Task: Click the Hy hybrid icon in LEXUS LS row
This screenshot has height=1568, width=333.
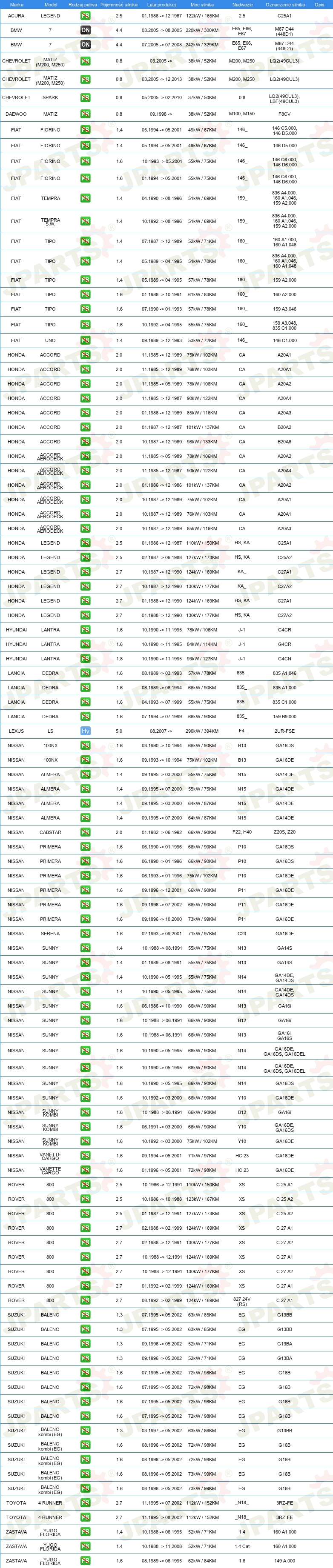Action: (x=85, y=731)
